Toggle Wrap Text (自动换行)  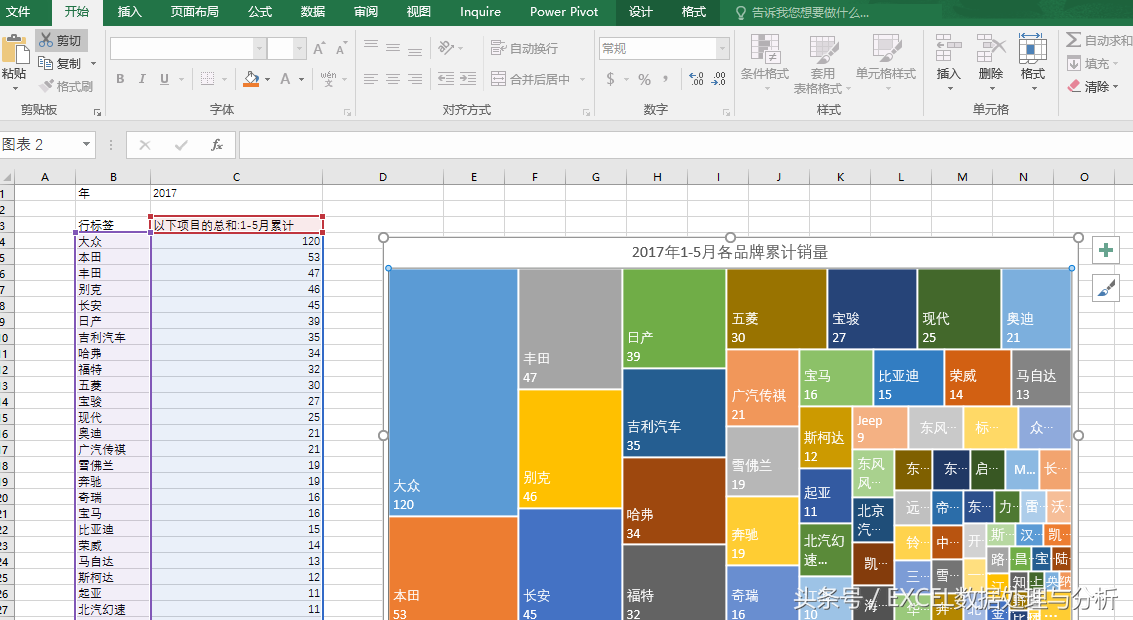coord(525,48)
